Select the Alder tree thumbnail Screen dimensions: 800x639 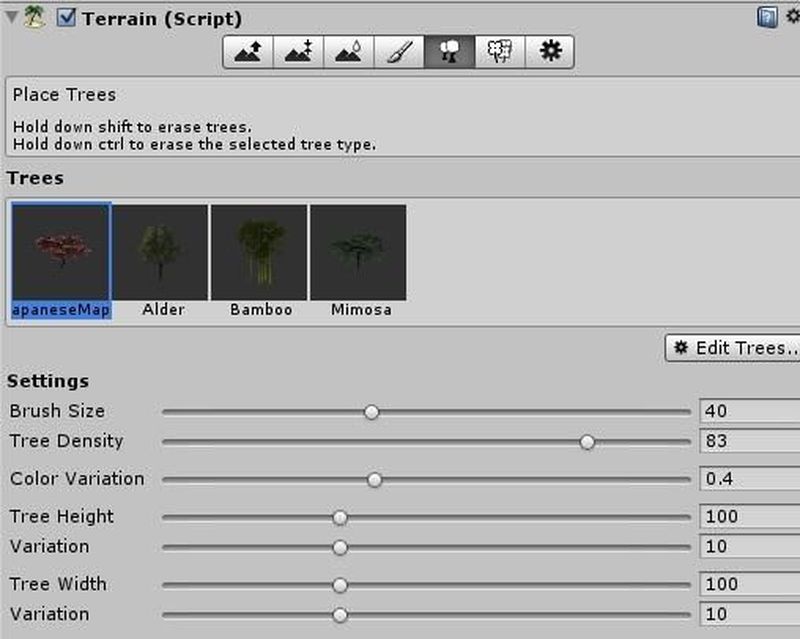point(160,251)
